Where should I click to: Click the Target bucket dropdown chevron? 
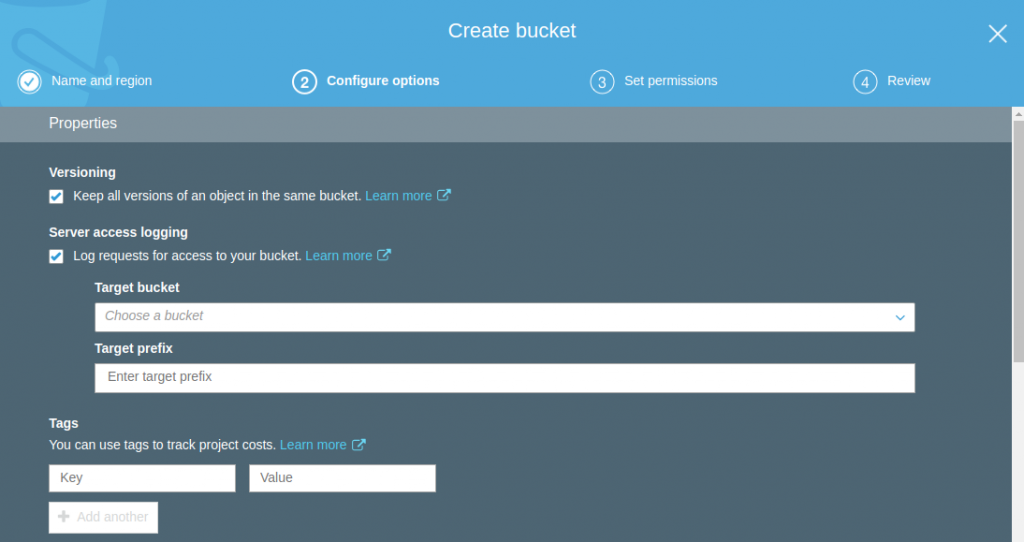(x=900, y=317)
